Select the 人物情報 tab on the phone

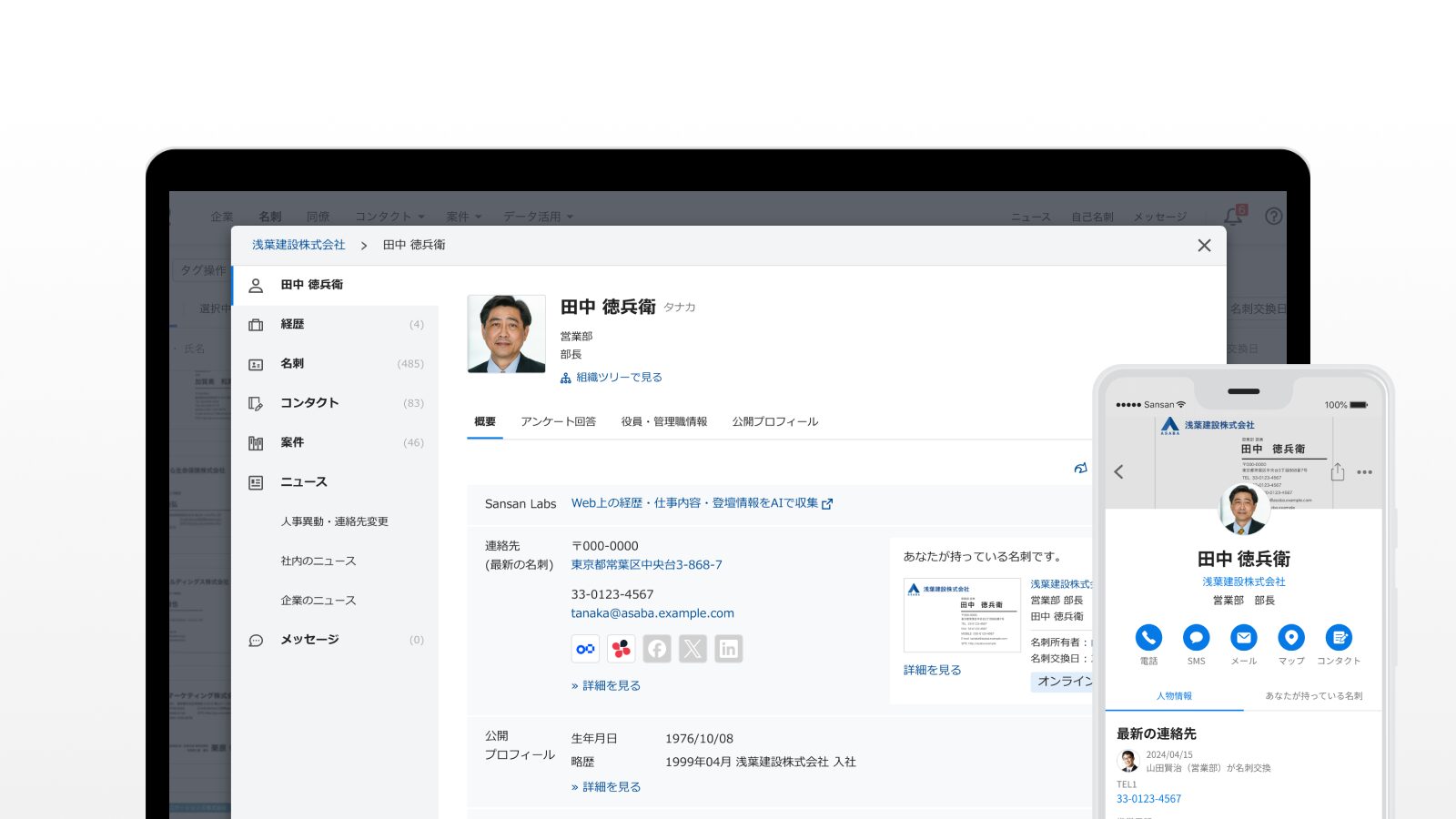click(x=1174, y=696)
